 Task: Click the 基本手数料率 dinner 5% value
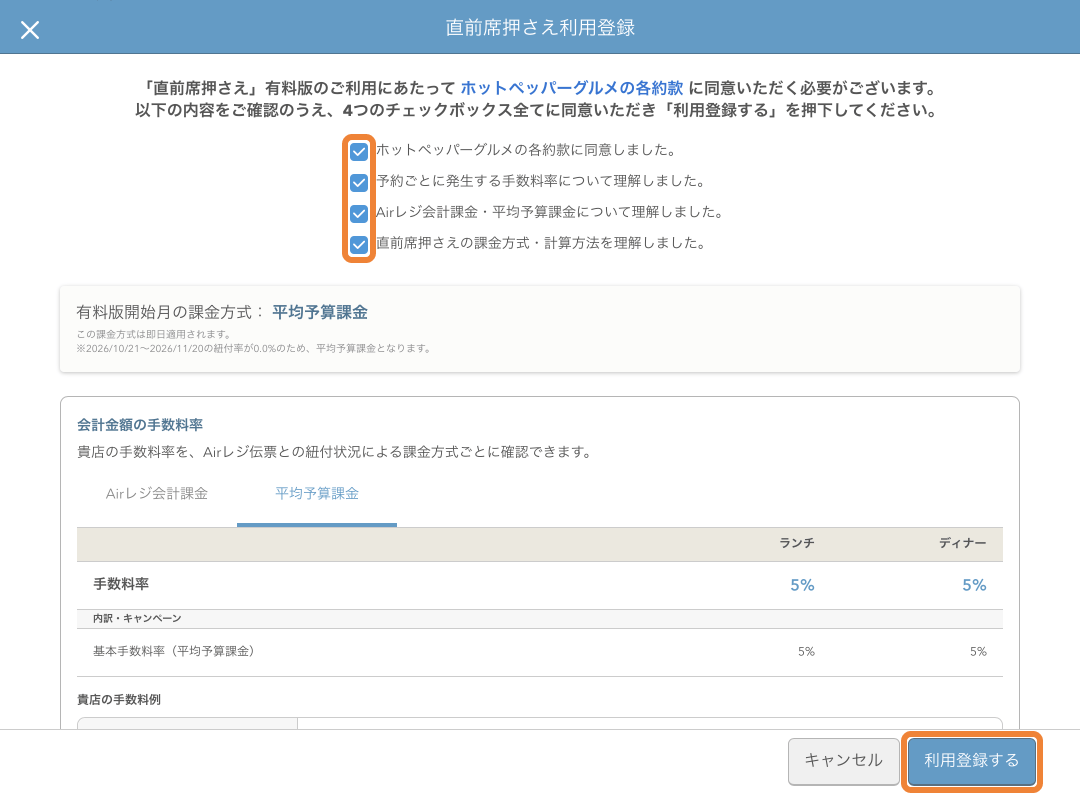978,651
